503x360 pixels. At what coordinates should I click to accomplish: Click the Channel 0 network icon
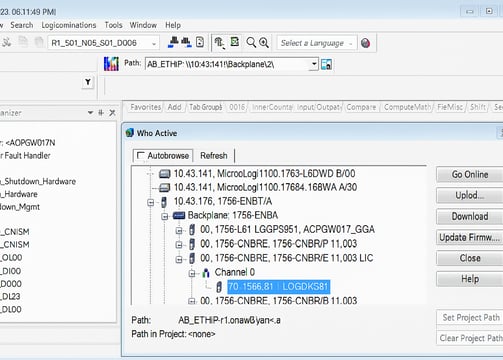tap(206, 273)
